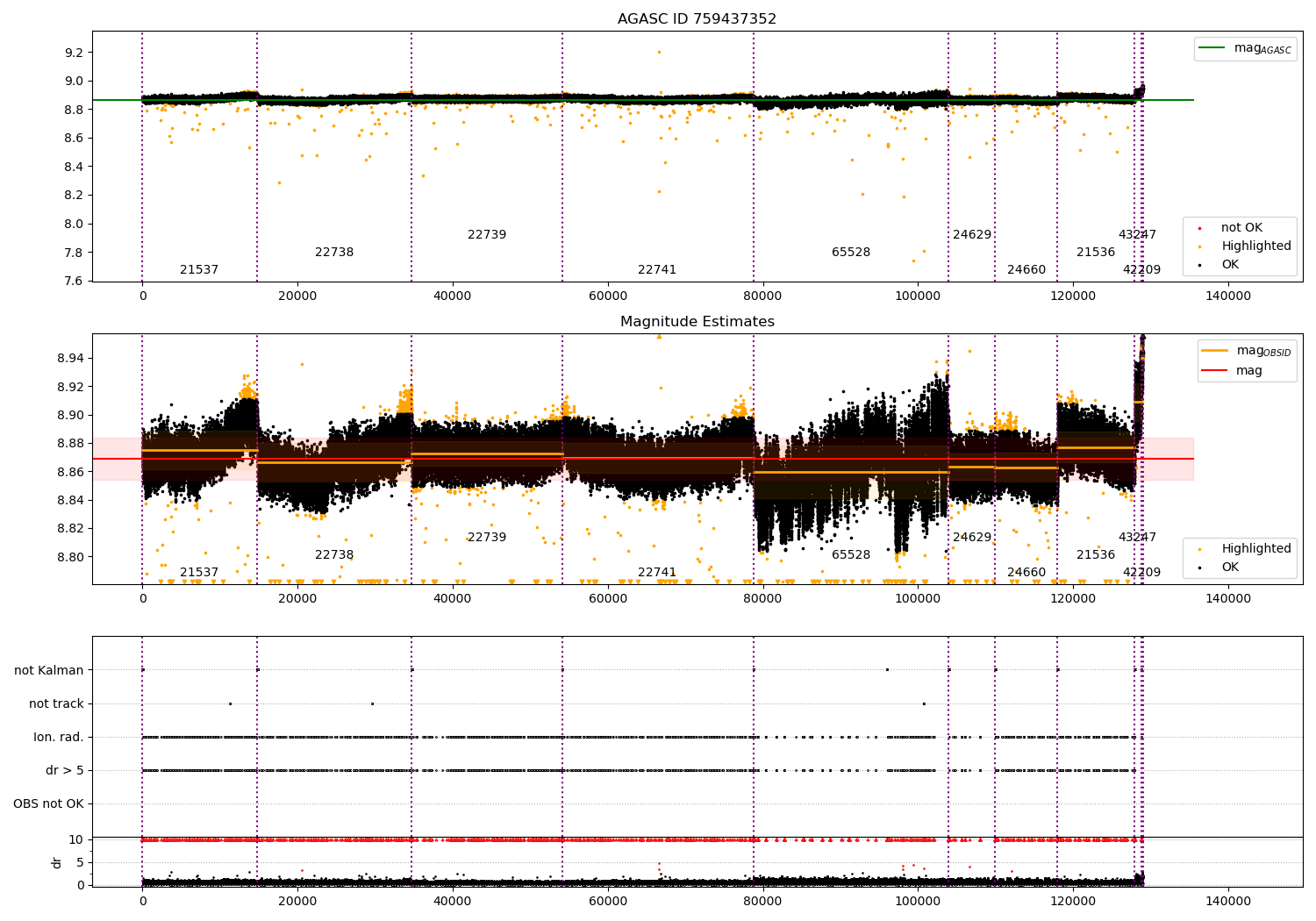Screen dimensions: 1316x921
Task: Select the "dr > 5" axis label
Action: (65, 770)
